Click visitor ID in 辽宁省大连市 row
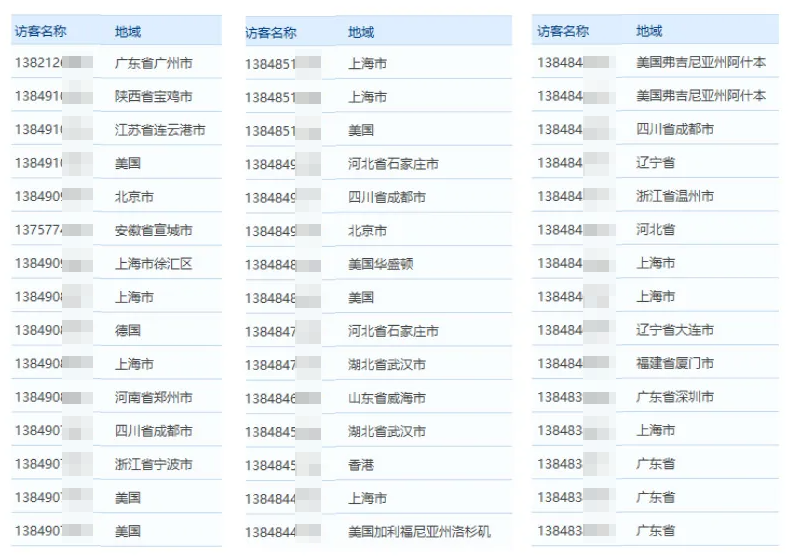Viewport: 791px width, 557px height. pyautogui.click(x=576, y=330)
